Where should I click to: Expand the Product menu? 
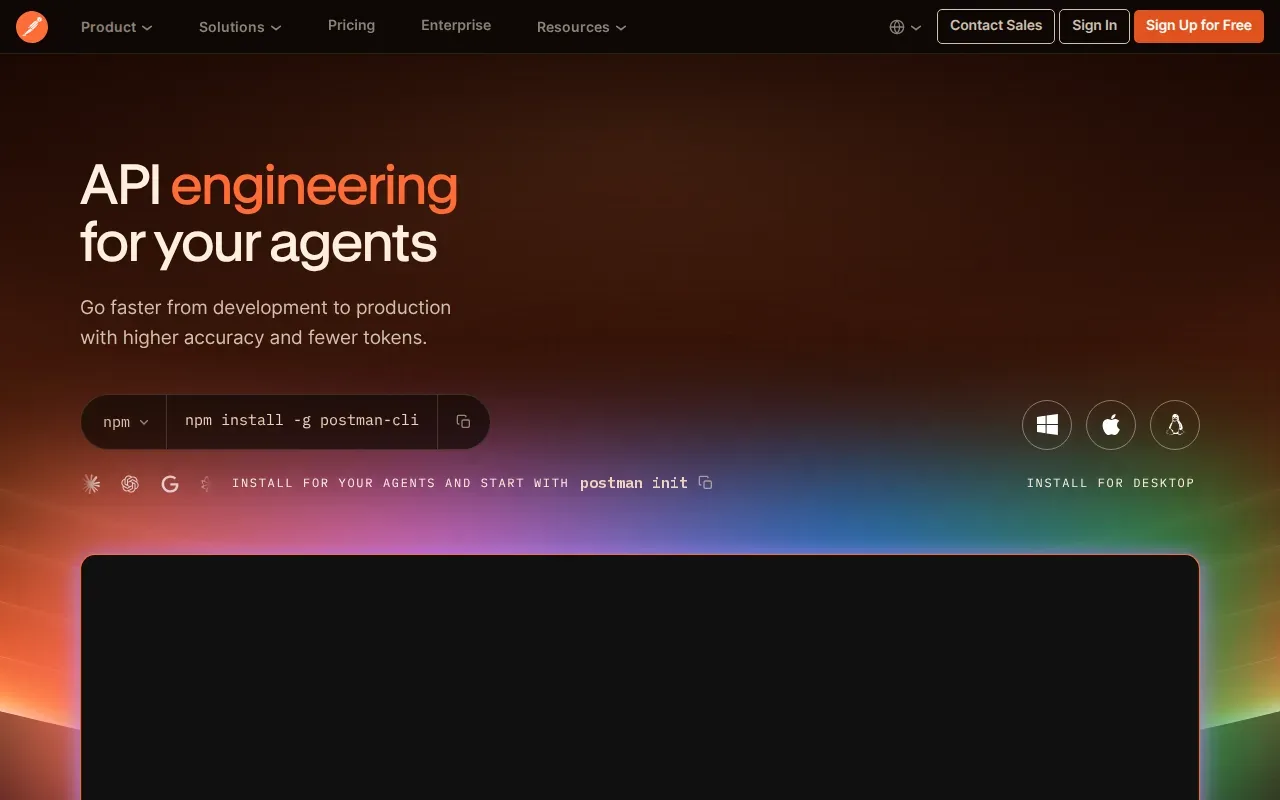point(117,27)
